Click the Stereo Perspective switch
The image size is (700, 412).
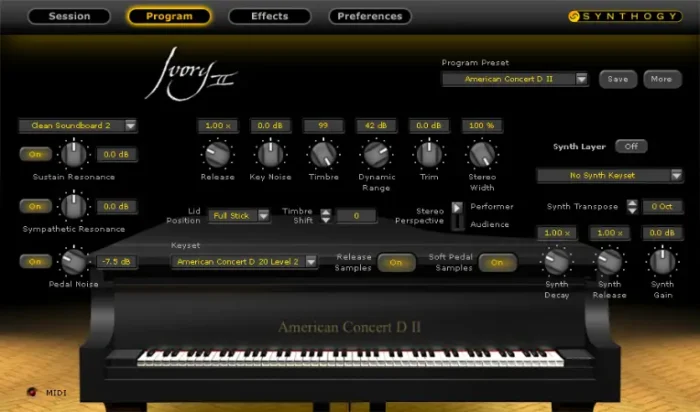pyautogui.click(x=458, y=216)
